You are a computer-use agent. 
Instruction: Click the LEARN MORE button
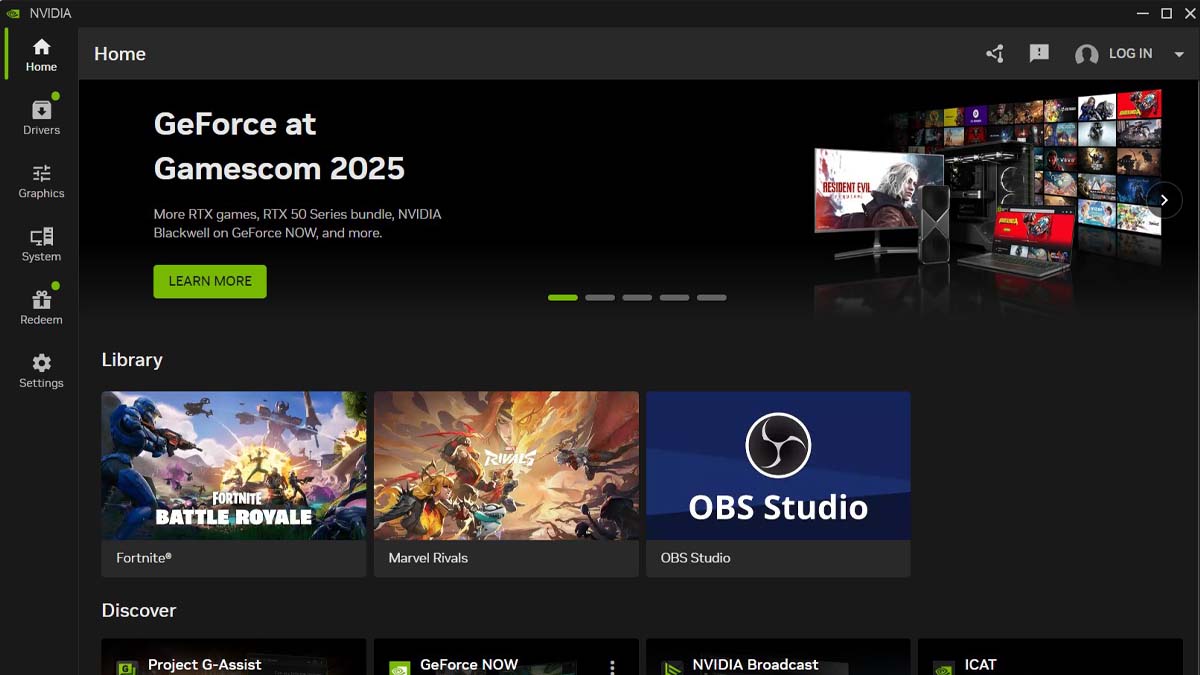[x=210, y=281]
